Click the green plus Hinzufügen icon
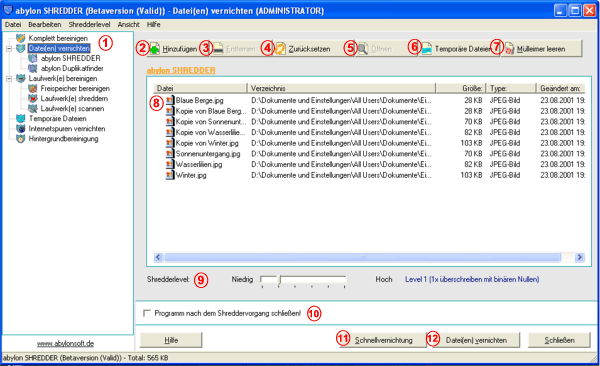 tap(155, 49)
